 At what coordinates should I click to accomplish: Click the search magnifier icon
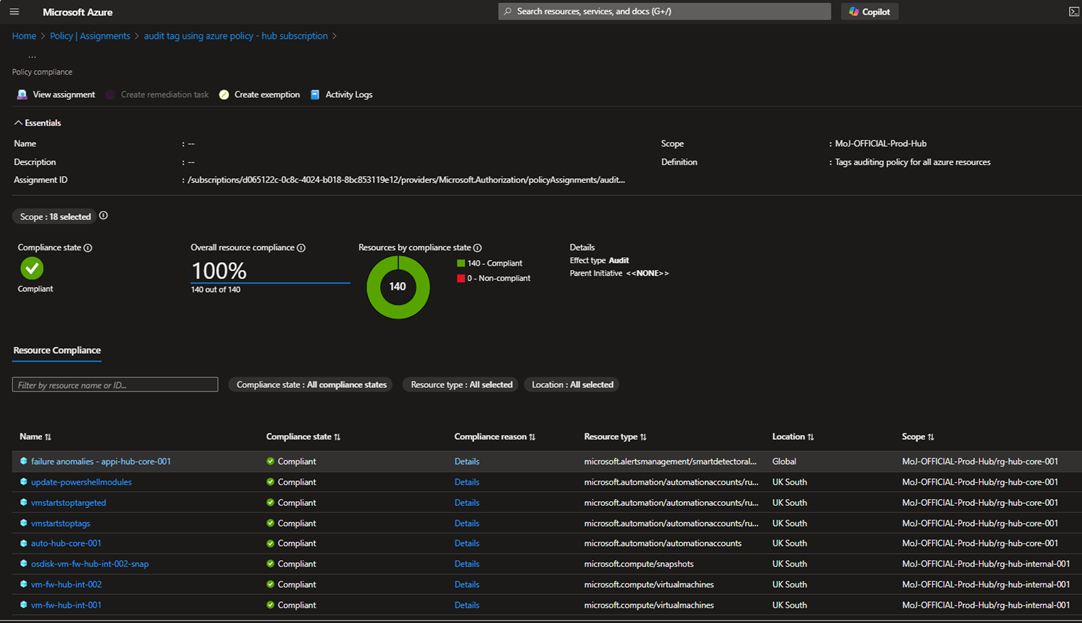point(508,12)
